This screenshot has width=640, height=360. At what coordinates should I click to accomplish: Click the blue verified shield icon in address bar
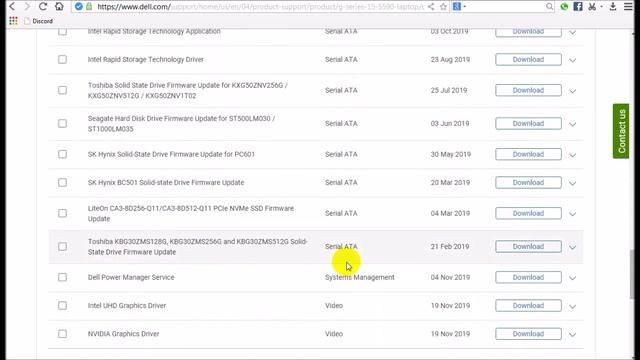(x=79, y=7)
